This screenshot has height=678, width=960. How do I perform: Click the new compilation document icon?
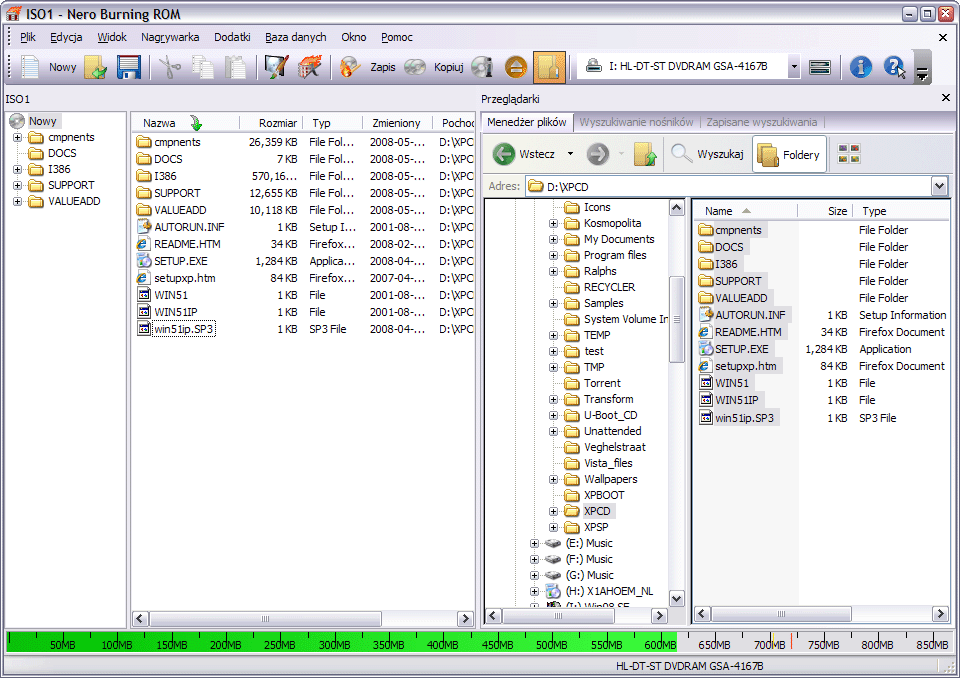pyautogui.click(x=30, y=67)
